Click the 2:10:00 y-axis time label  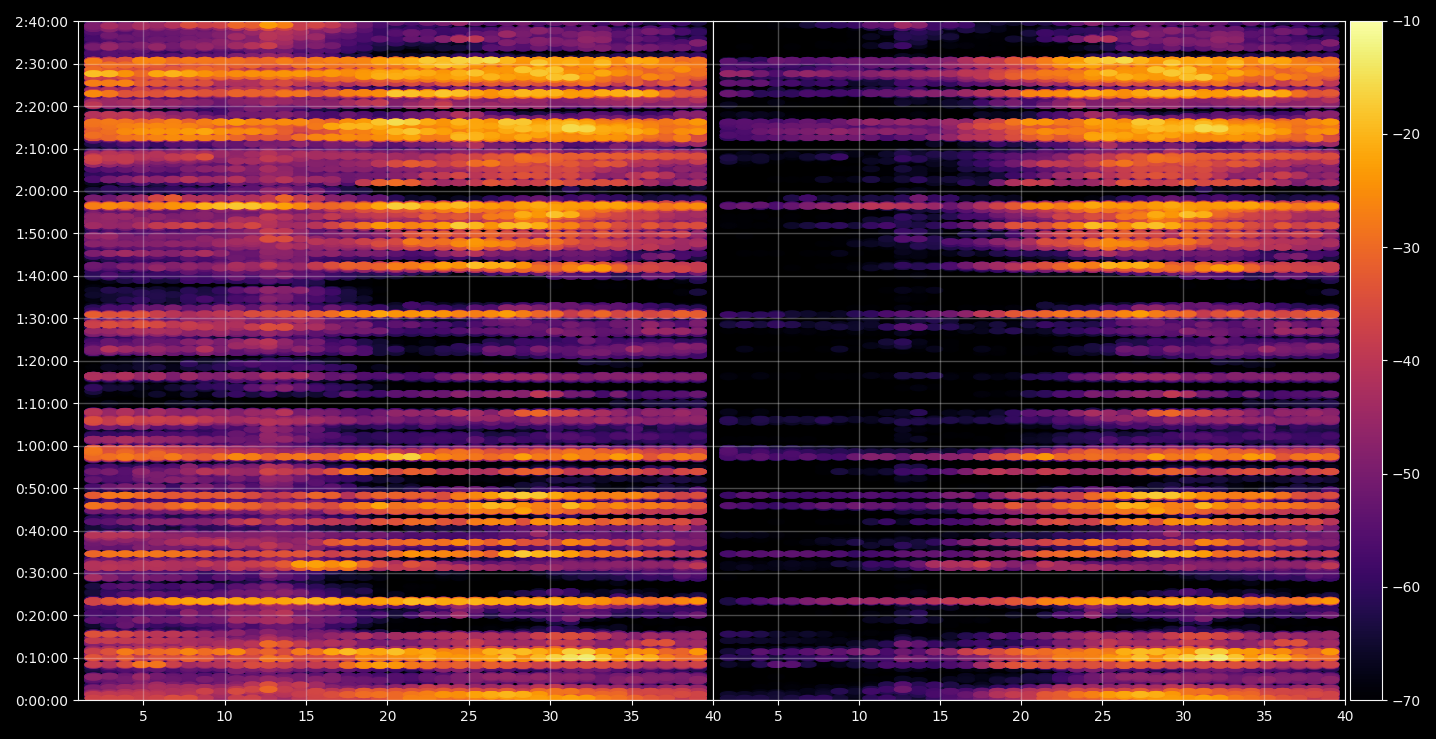[x=42, y=149]
